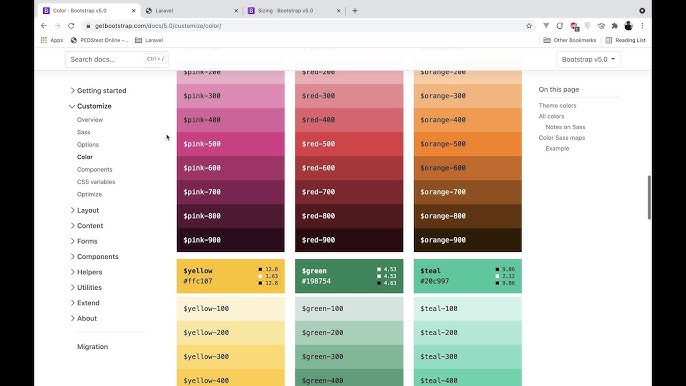Expand the Getting started section
Screen dimensions: 686x386
pos(98,91)
